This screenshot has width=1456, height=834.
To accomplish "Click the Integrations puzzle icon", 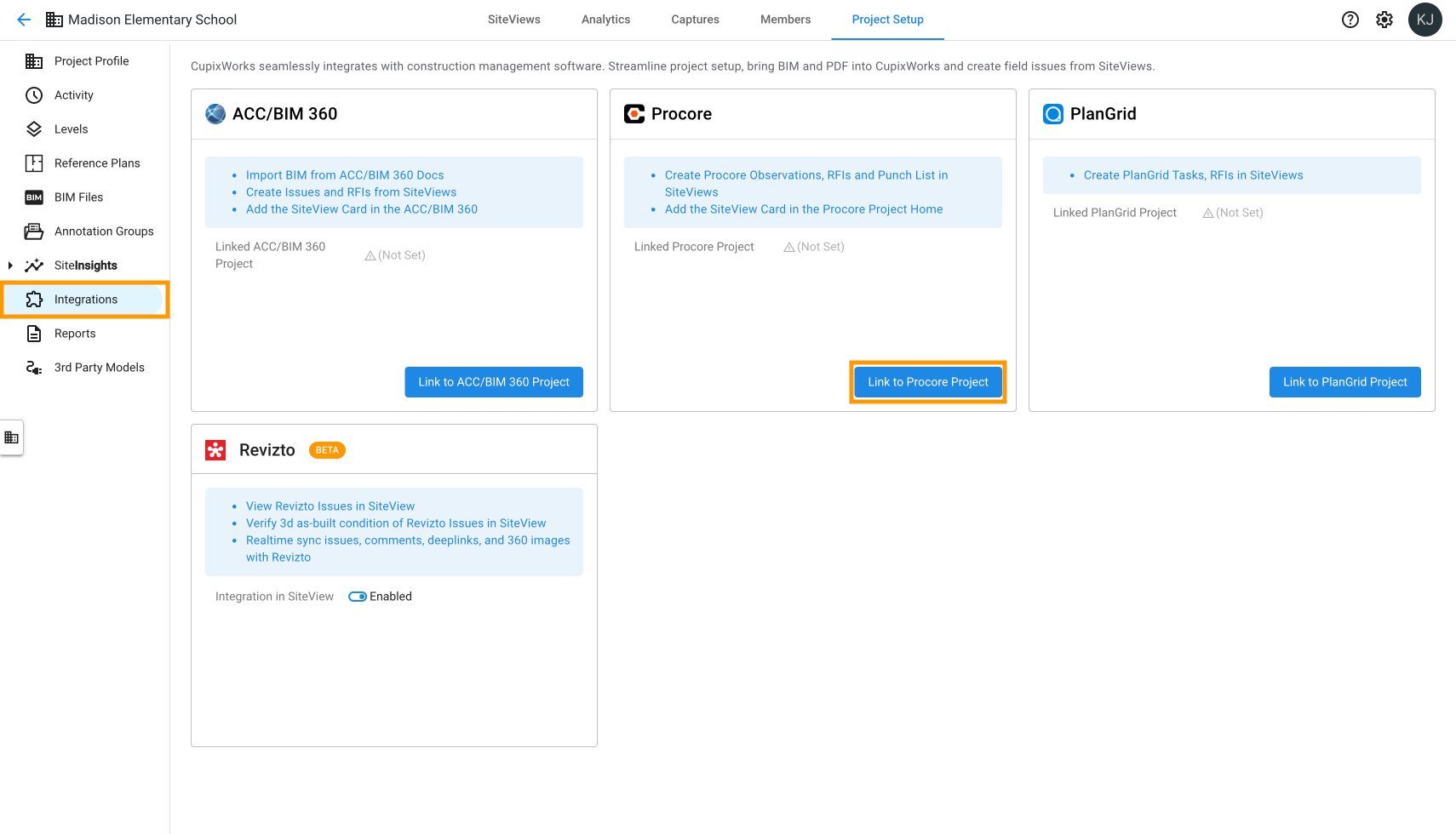I will 34,300.
